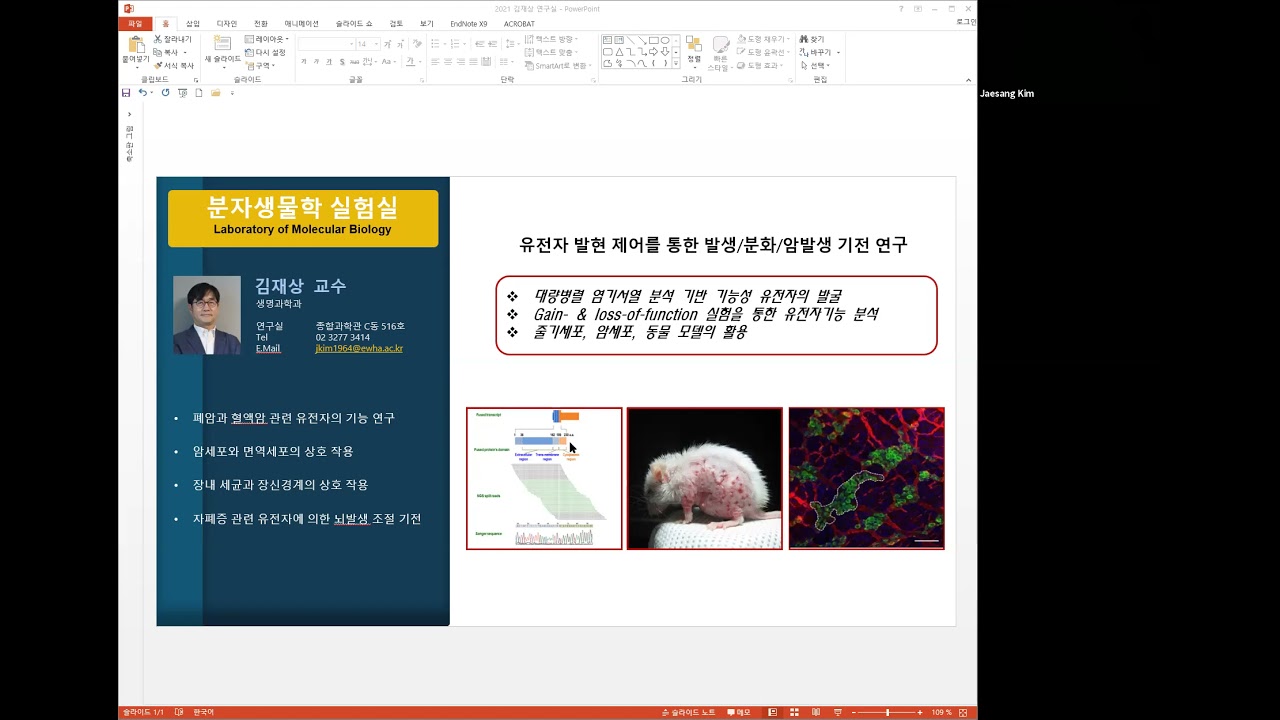Click the email link jkim1964@ewha.ac.kr
Screen dimensions: 1280x720
359,348
